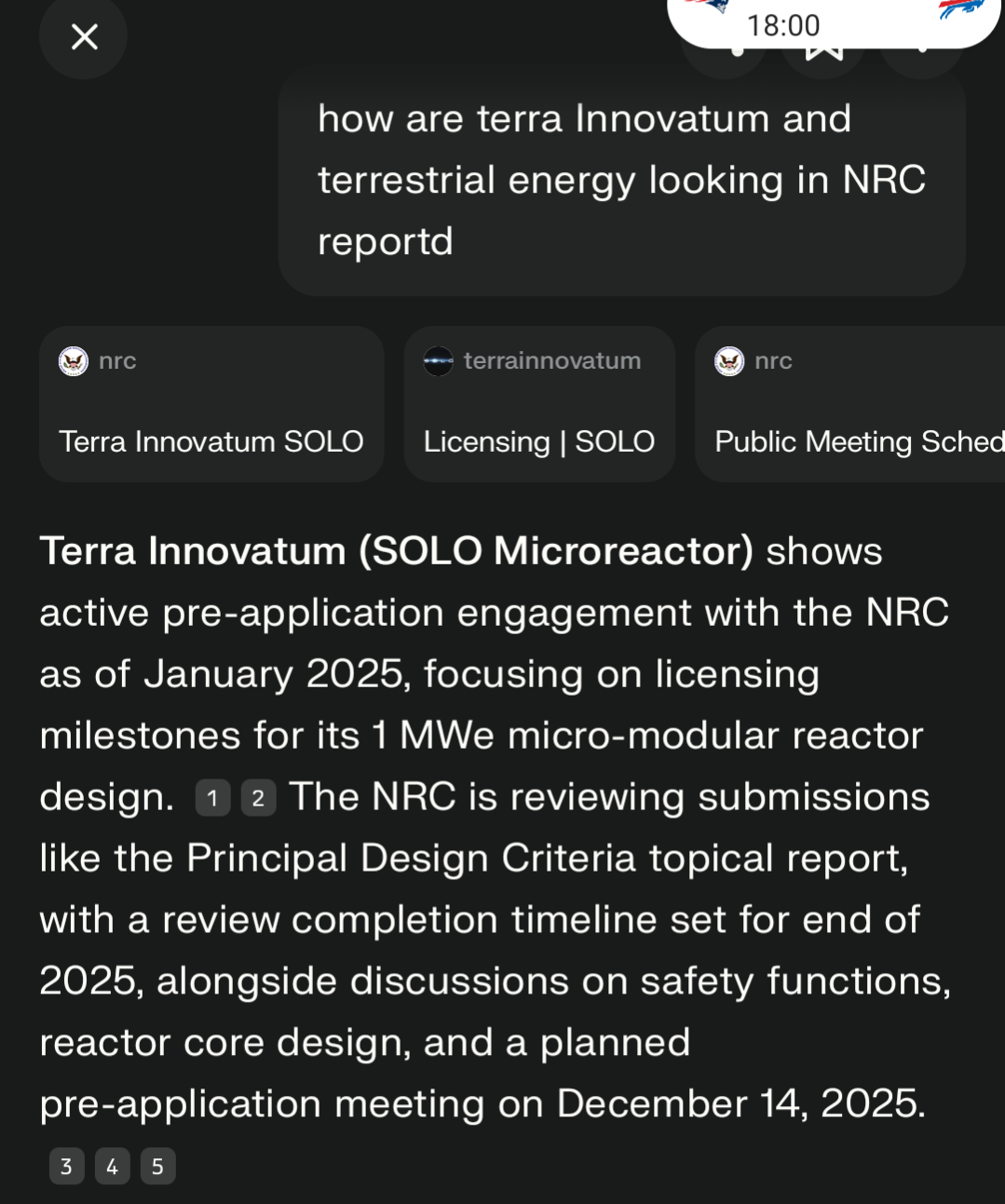The image size is (1005, 1204).
Task: Close the answer view with the X button
Action: 84,37
